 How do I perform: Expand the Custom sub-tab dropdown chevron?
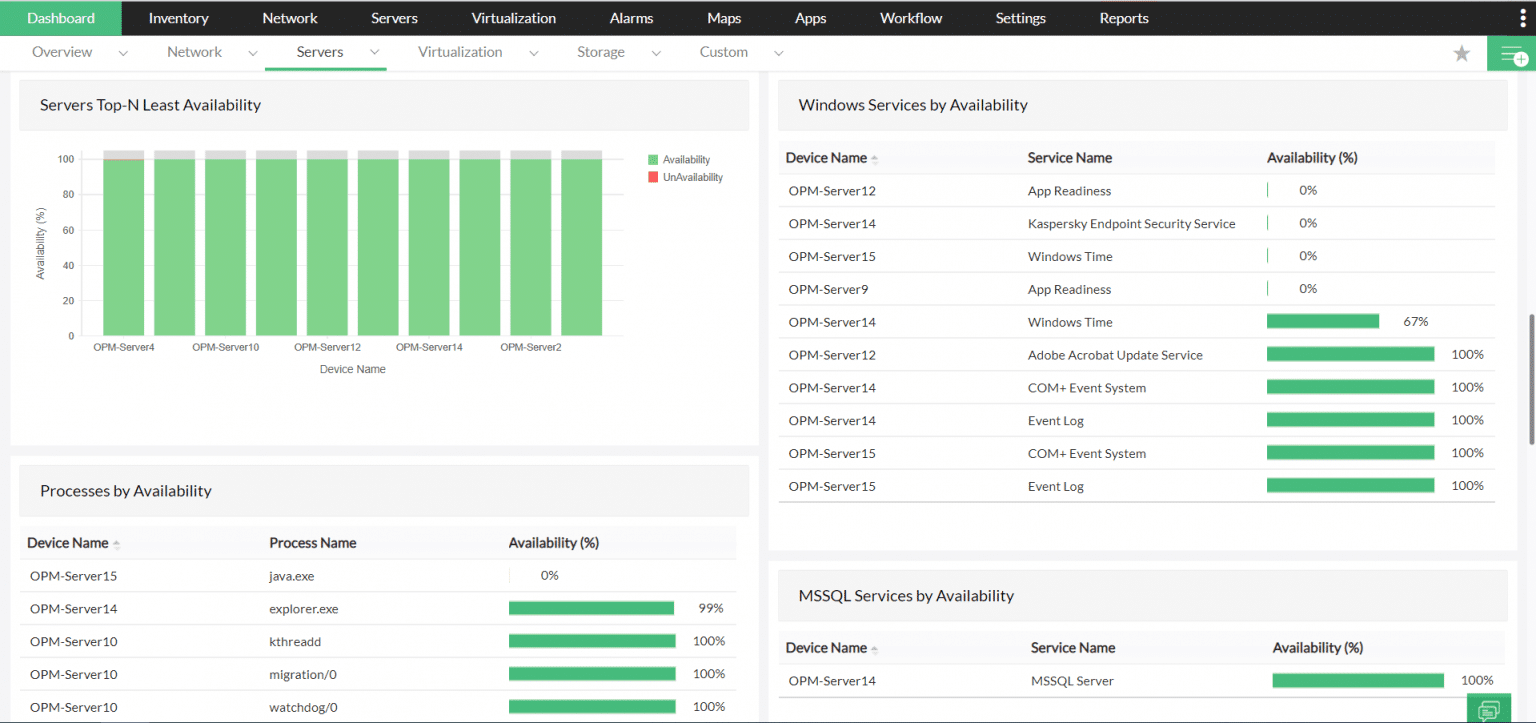pyautogui.click(x=778, y=53)
